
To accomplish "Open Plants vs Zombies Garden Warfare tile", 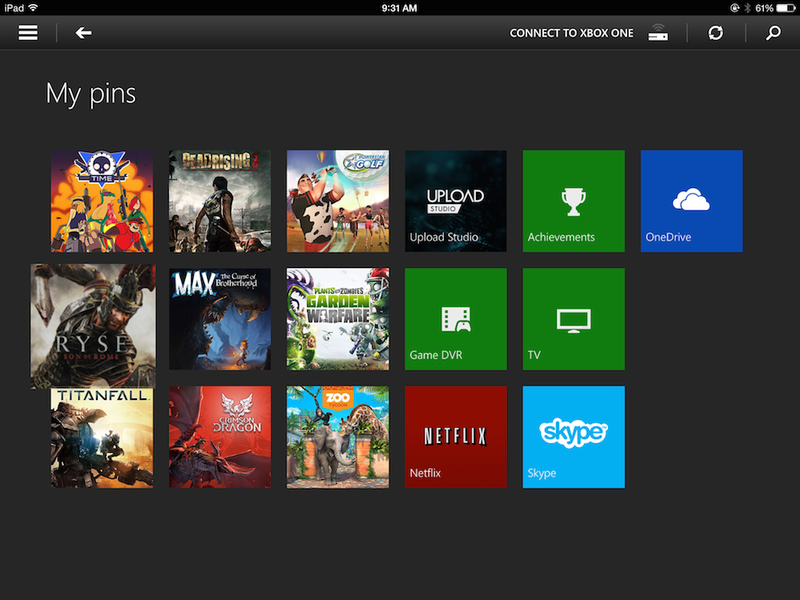I will (x=338, y=319).
